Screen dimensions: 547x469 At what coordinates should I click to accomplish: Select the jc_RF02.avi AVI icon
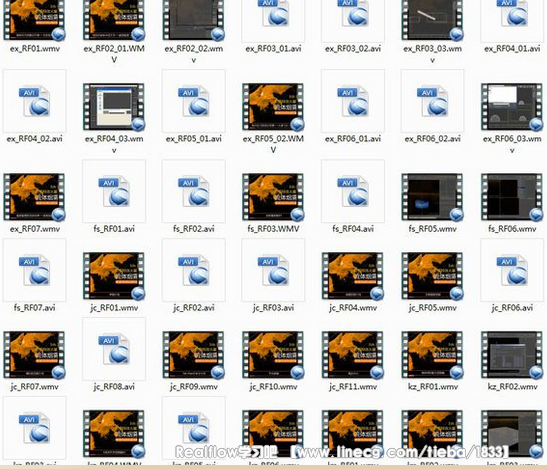click(x=194, y=270)
